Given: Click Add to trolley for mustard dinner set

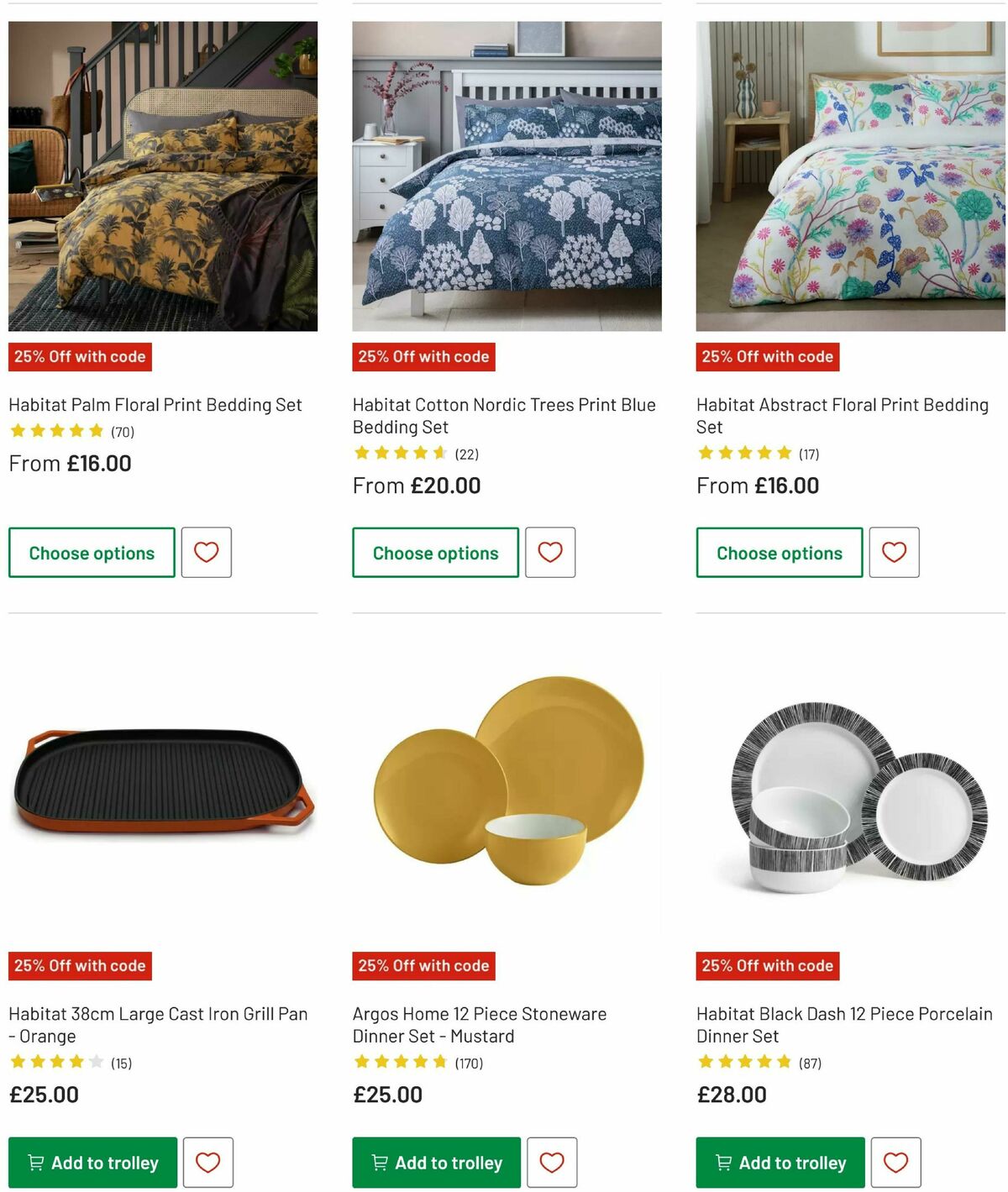Looking at the screenshot, I should (x=435, y=1162).
